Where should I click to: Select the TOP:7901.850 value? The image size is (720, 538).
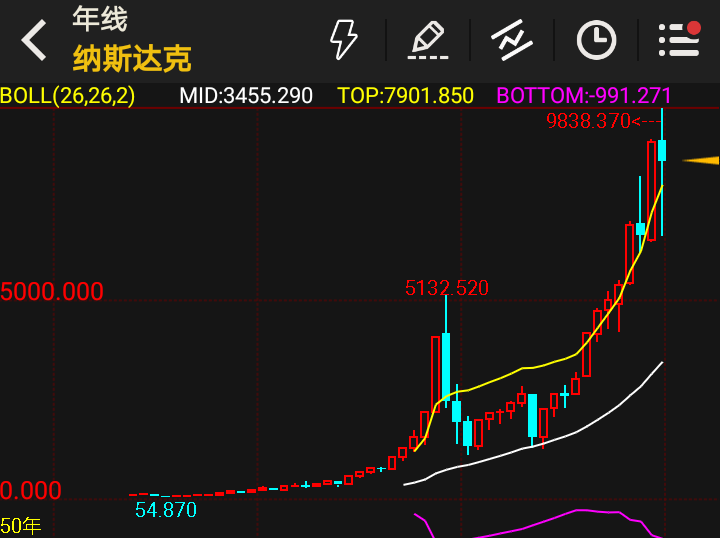pos(405,96)
